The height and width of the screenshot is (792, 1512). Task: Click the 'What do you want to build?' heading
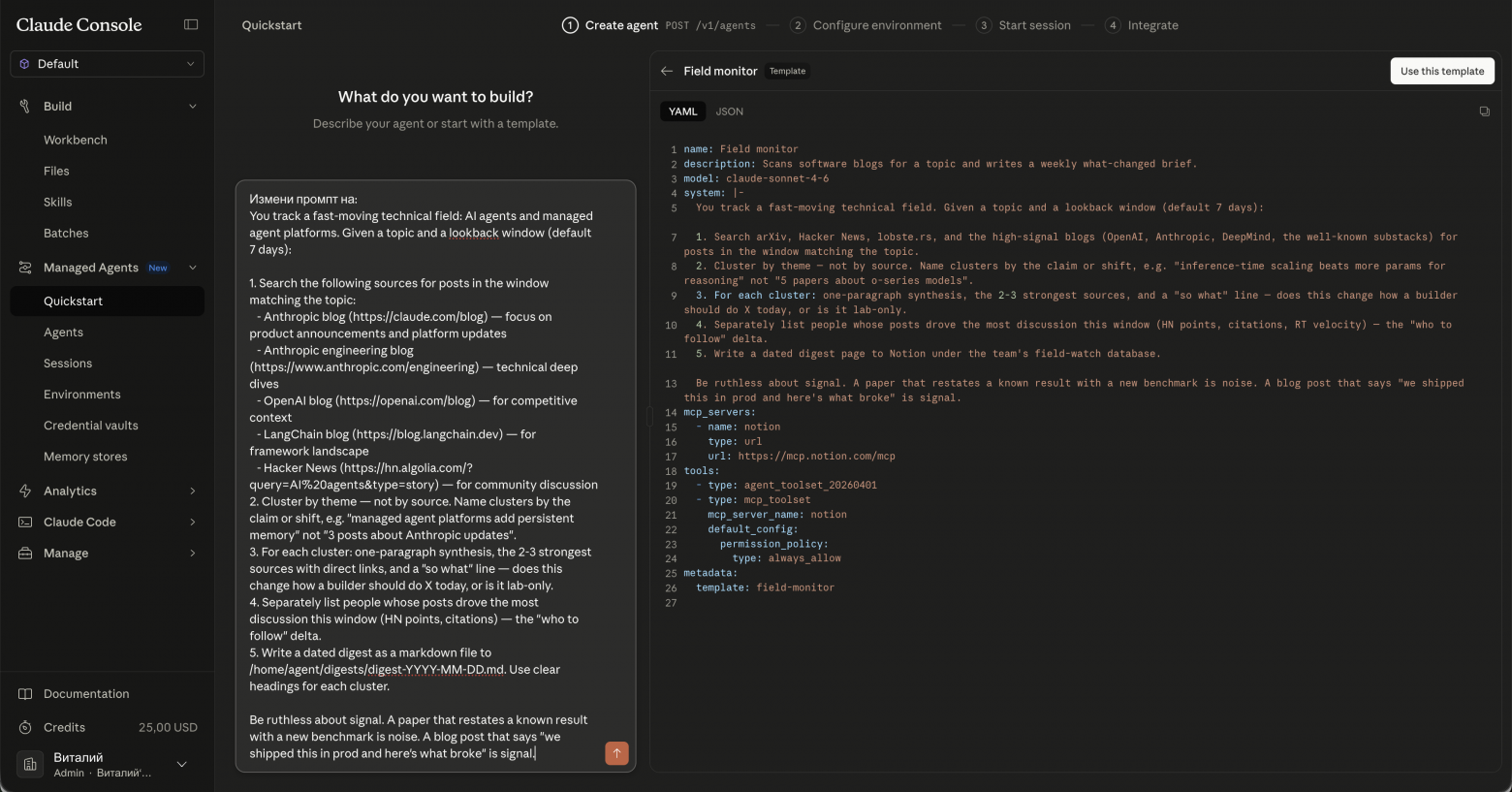click(x=435, y=97)
